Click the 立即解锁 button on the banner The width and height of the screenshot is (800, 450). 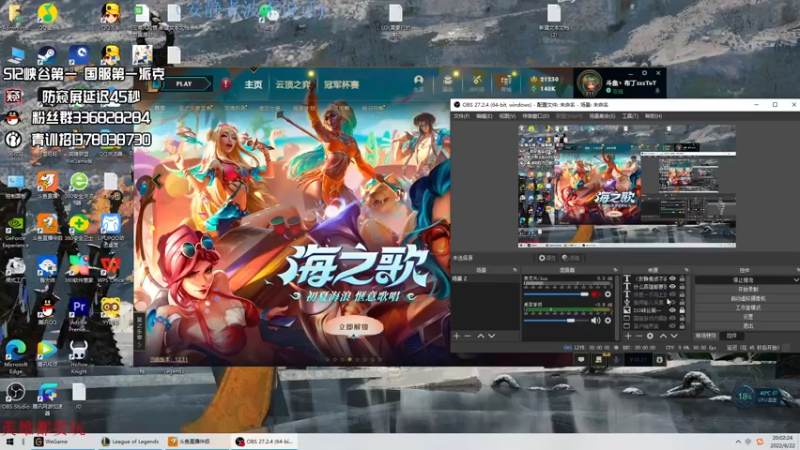354,327
